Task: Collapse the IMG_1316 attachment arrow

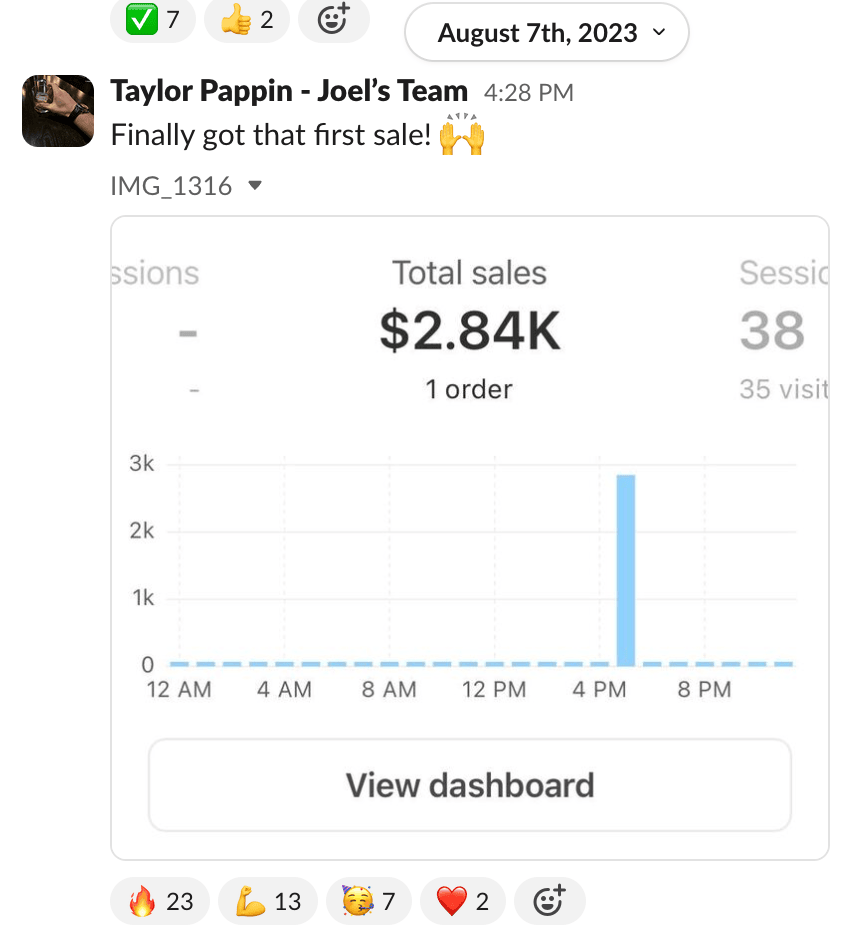Action: pos(255,185)
